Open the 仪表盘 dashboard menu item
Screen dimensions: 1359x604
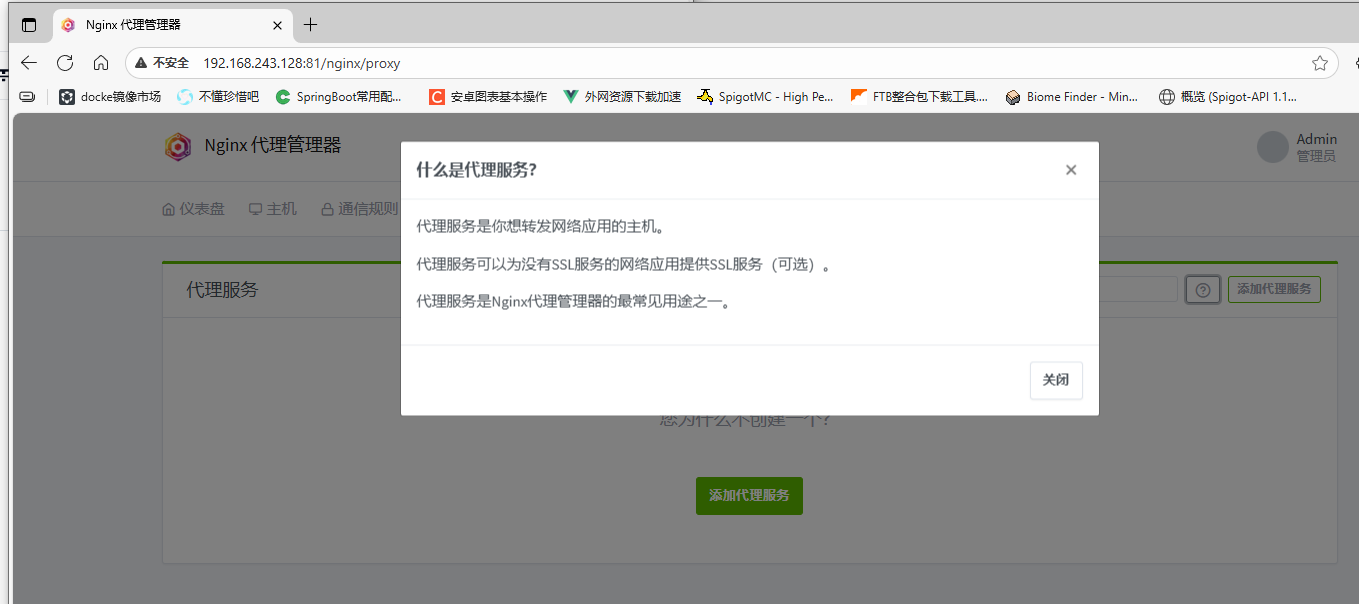click(193, 209)
